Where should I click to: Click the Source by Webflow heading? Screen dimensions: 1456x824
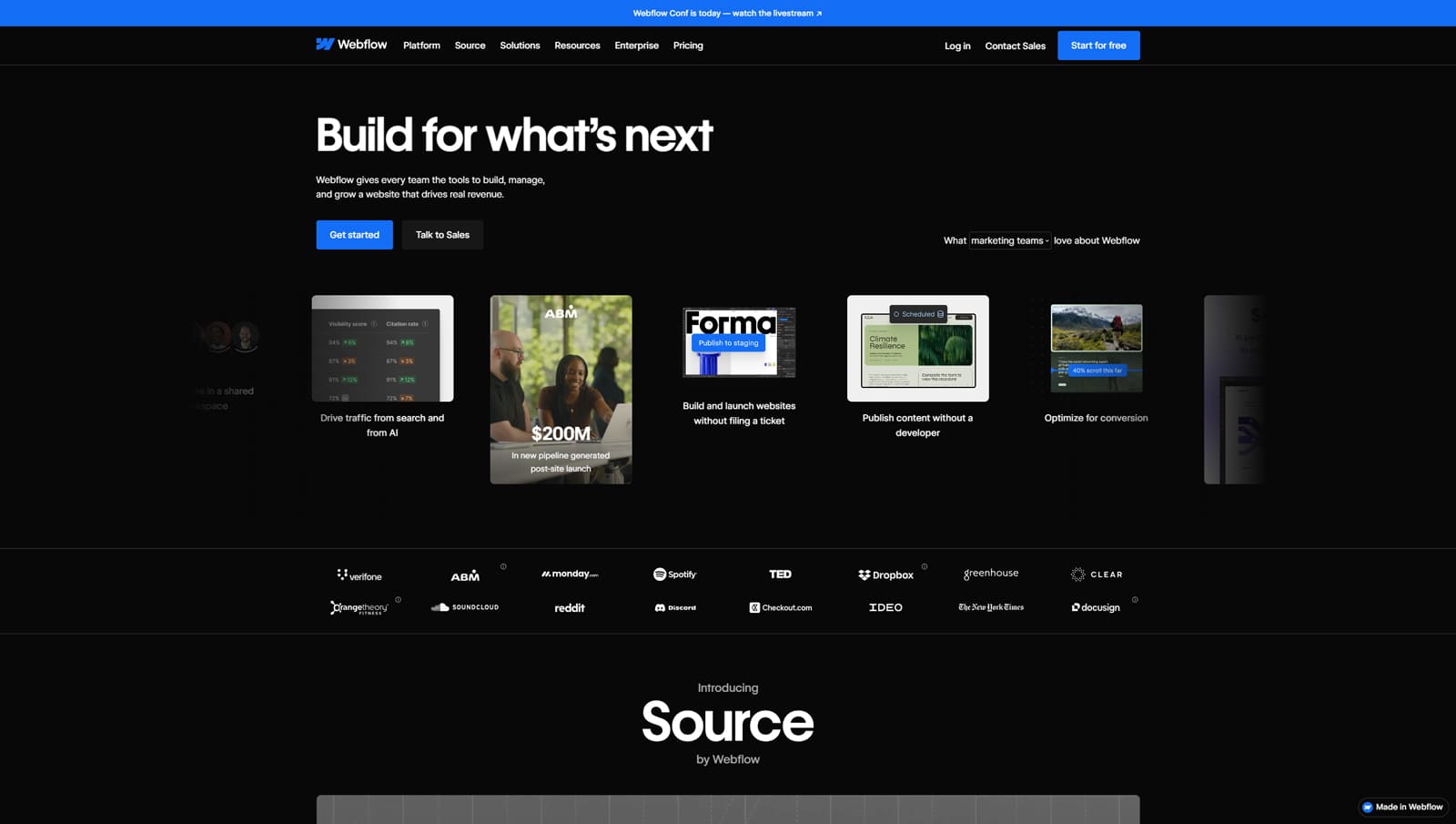[x=727, y=724]
